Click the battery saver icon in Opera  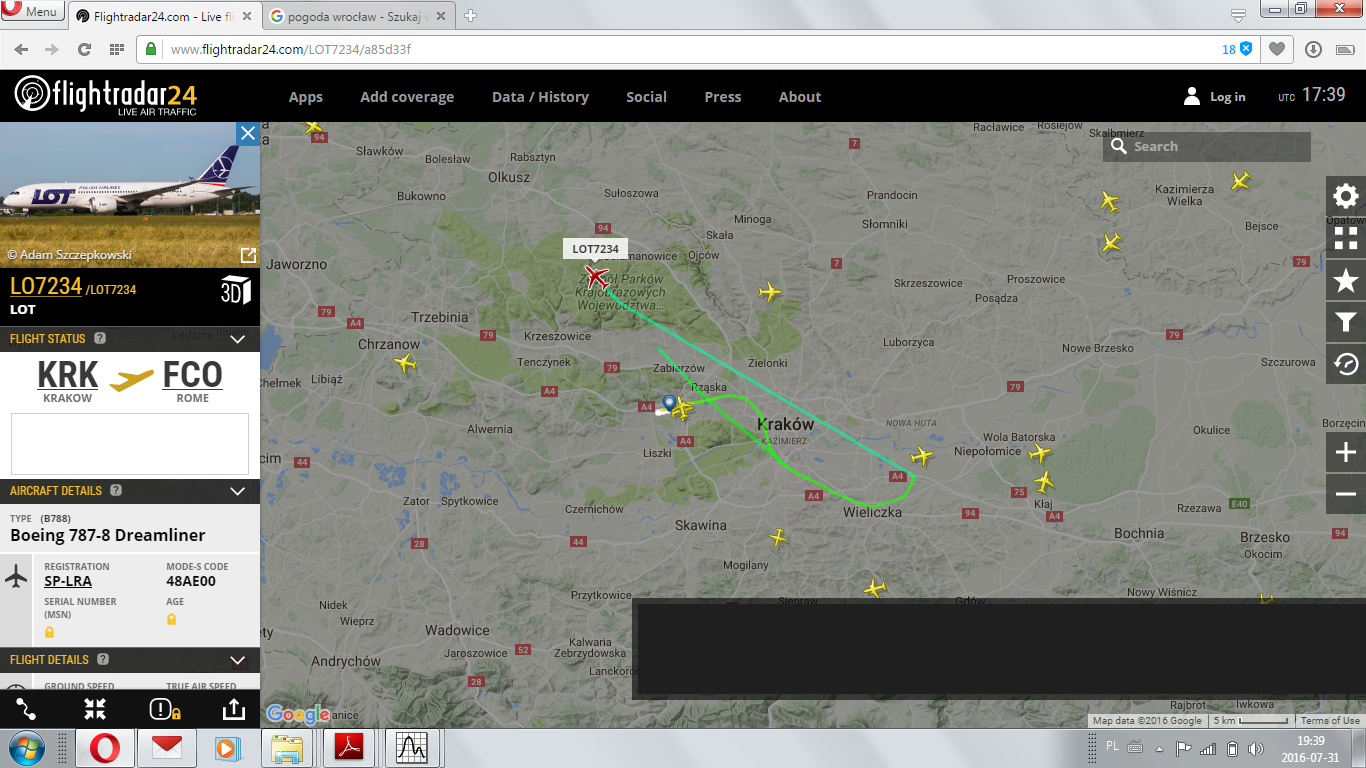(x=1344, y=49)
